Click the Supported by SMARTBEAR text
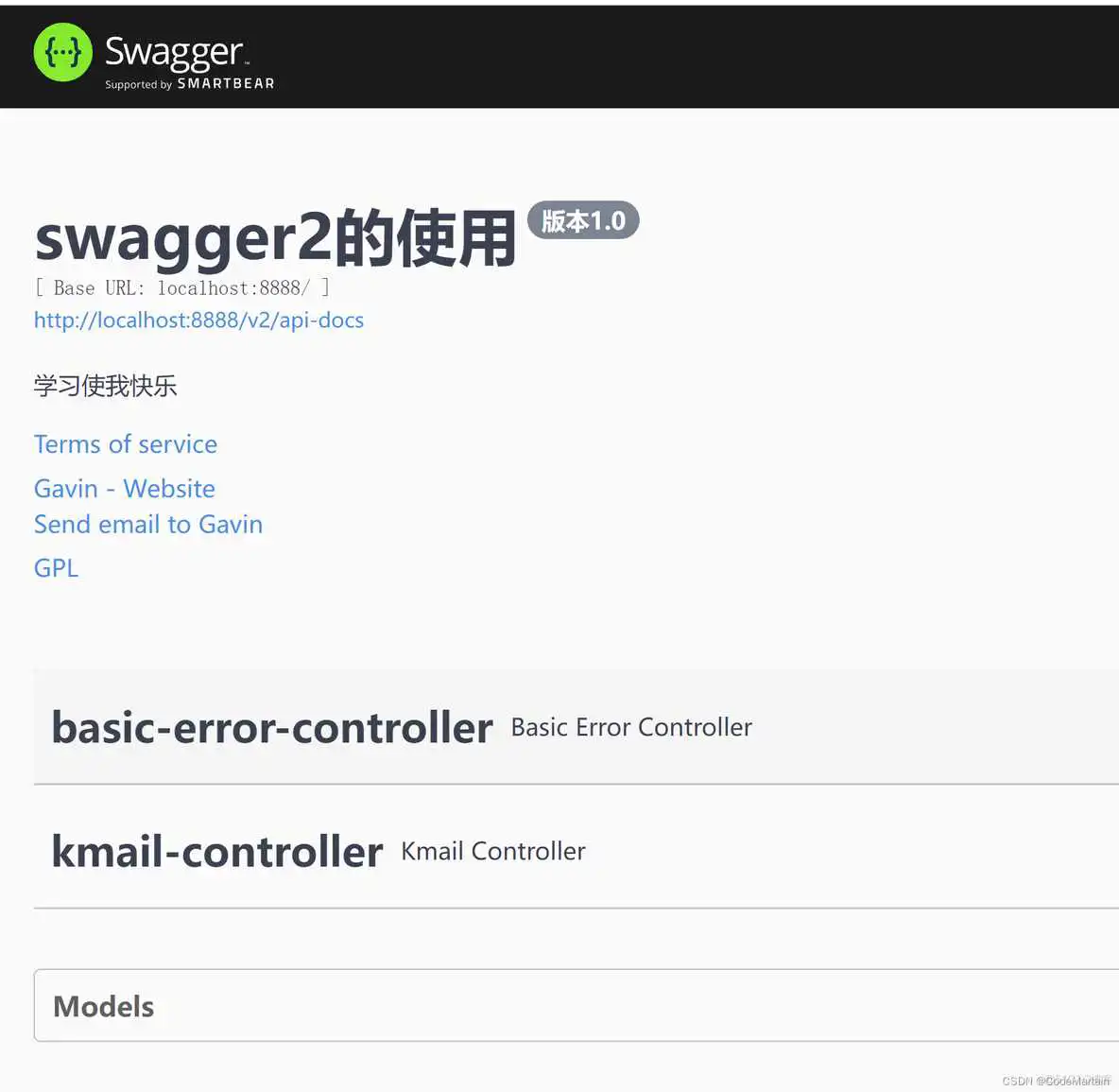The height and width of the screenshot is (1092, 1119). 190,83
